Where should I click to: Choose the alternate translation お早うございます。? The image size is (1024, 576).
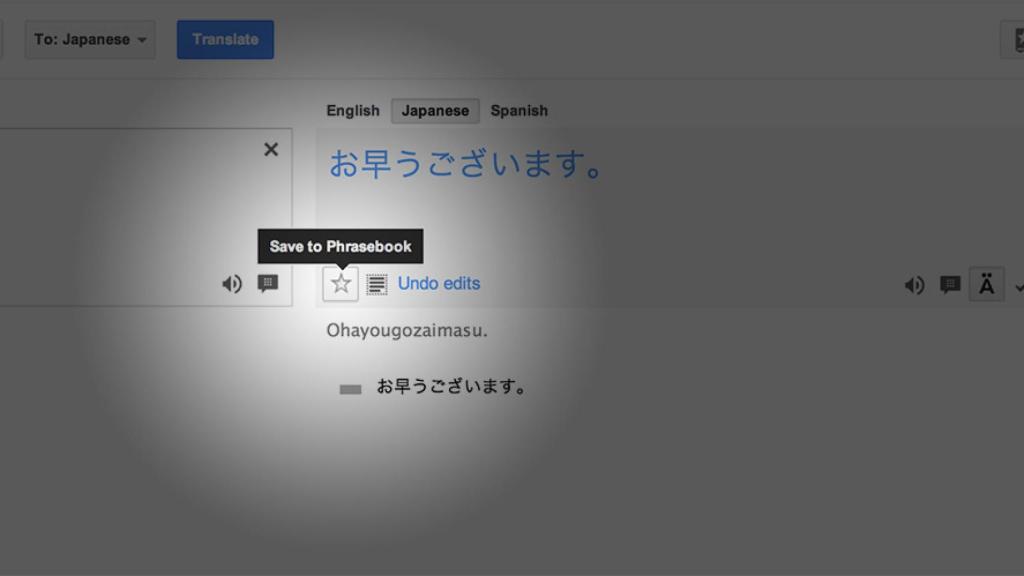(450, 387)
